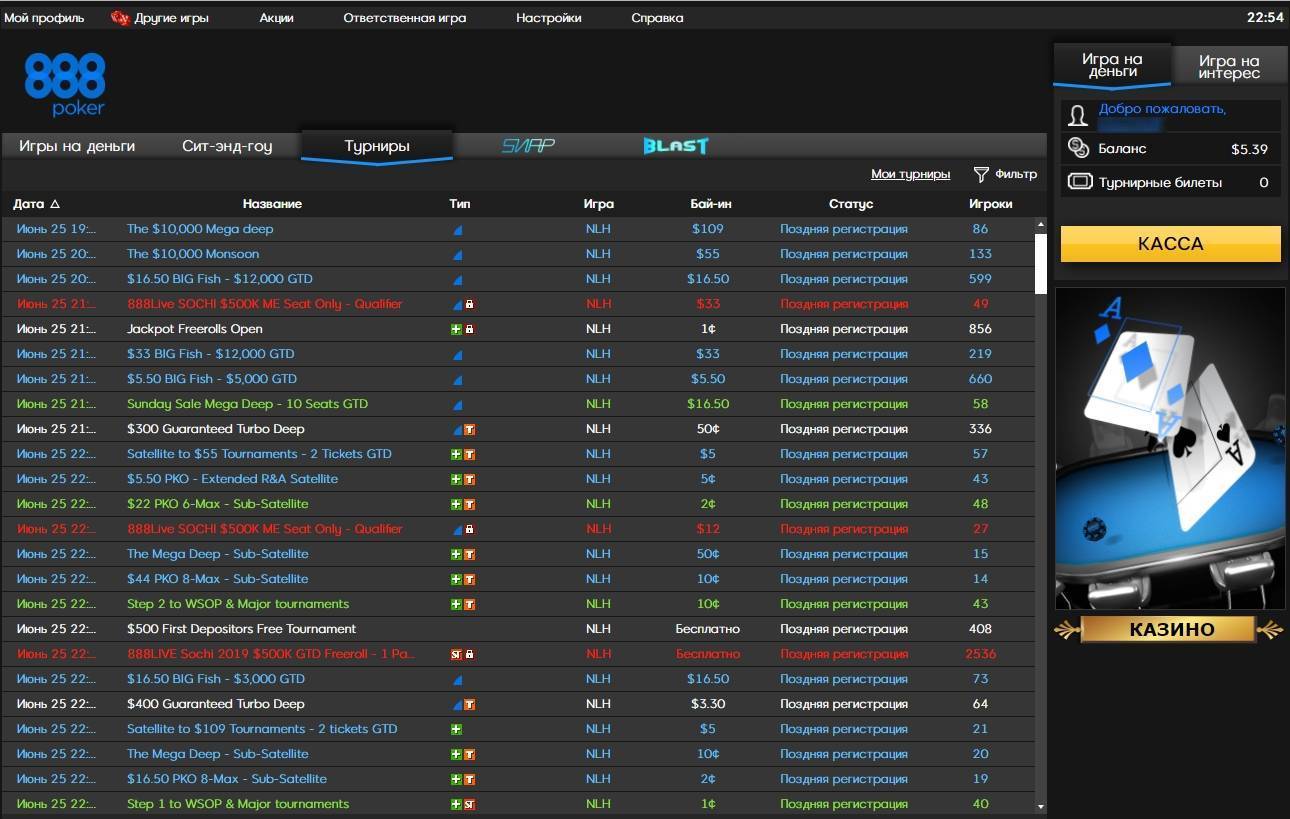Open the SNAP poker tab logo
Screen dimensions: 1290x819
pyautogui.click(x=527, y=146)
